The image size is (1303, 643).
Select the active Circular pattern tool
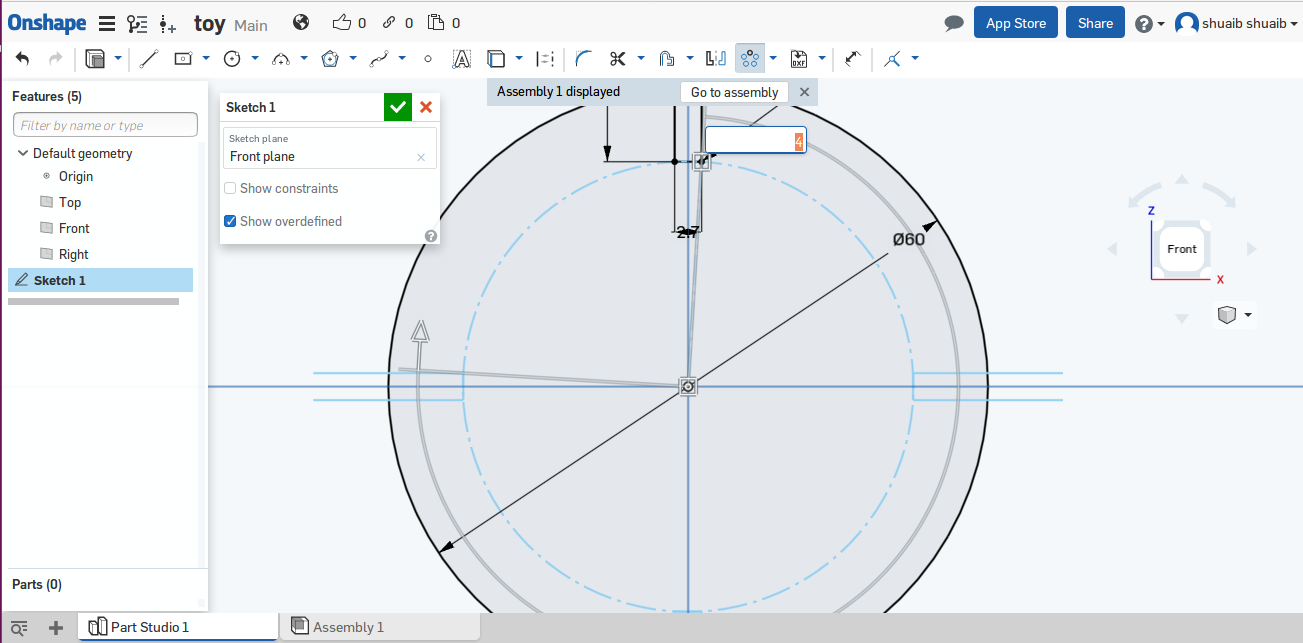(x=750, y=59)
